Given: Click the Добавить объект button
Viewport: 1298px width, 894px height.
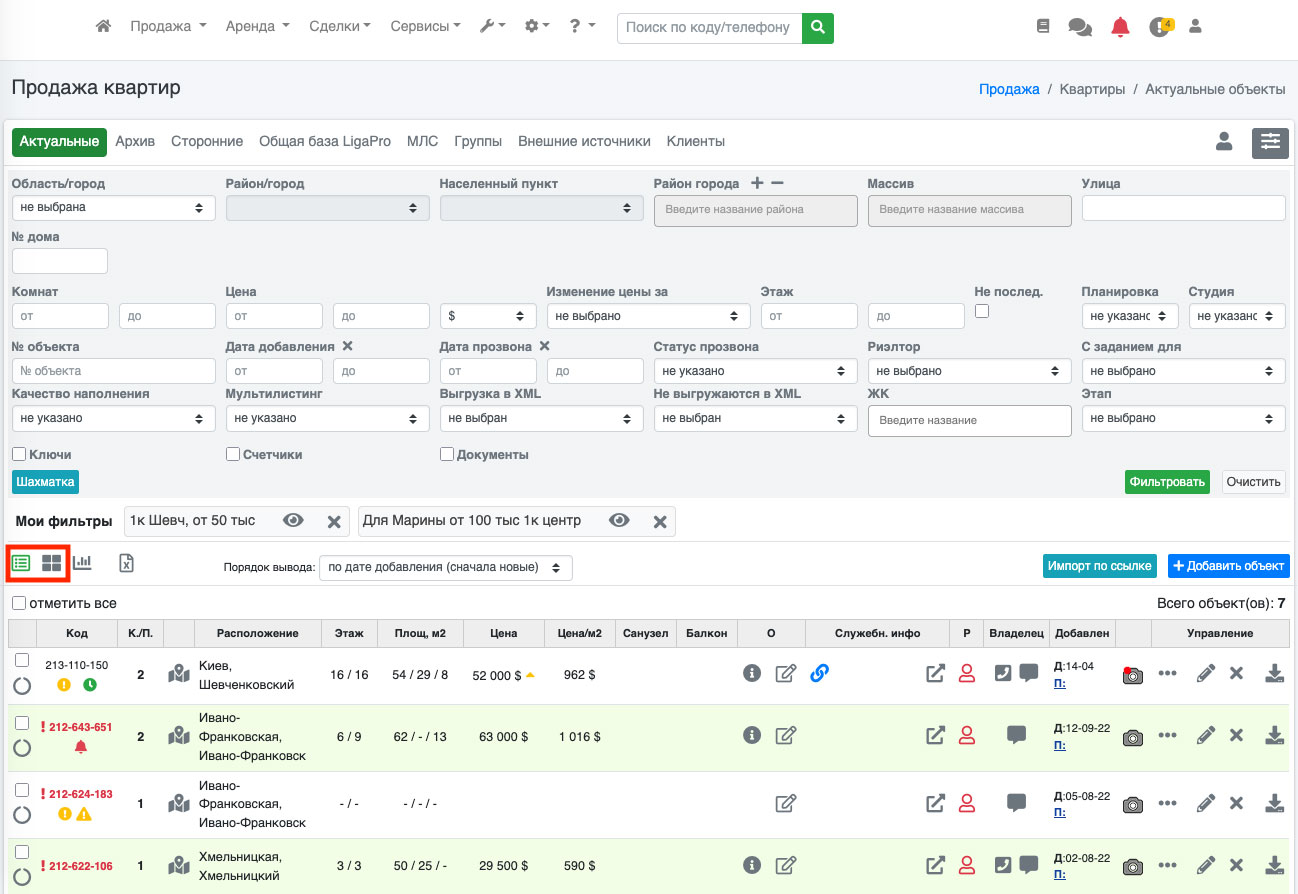Looking at the screenshot, I should pyautogui.click(x=1228, y=566).
